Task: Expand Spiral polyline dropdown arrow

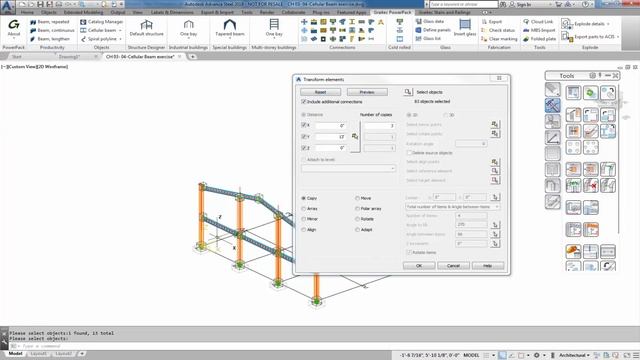Action: click(120, 39)
